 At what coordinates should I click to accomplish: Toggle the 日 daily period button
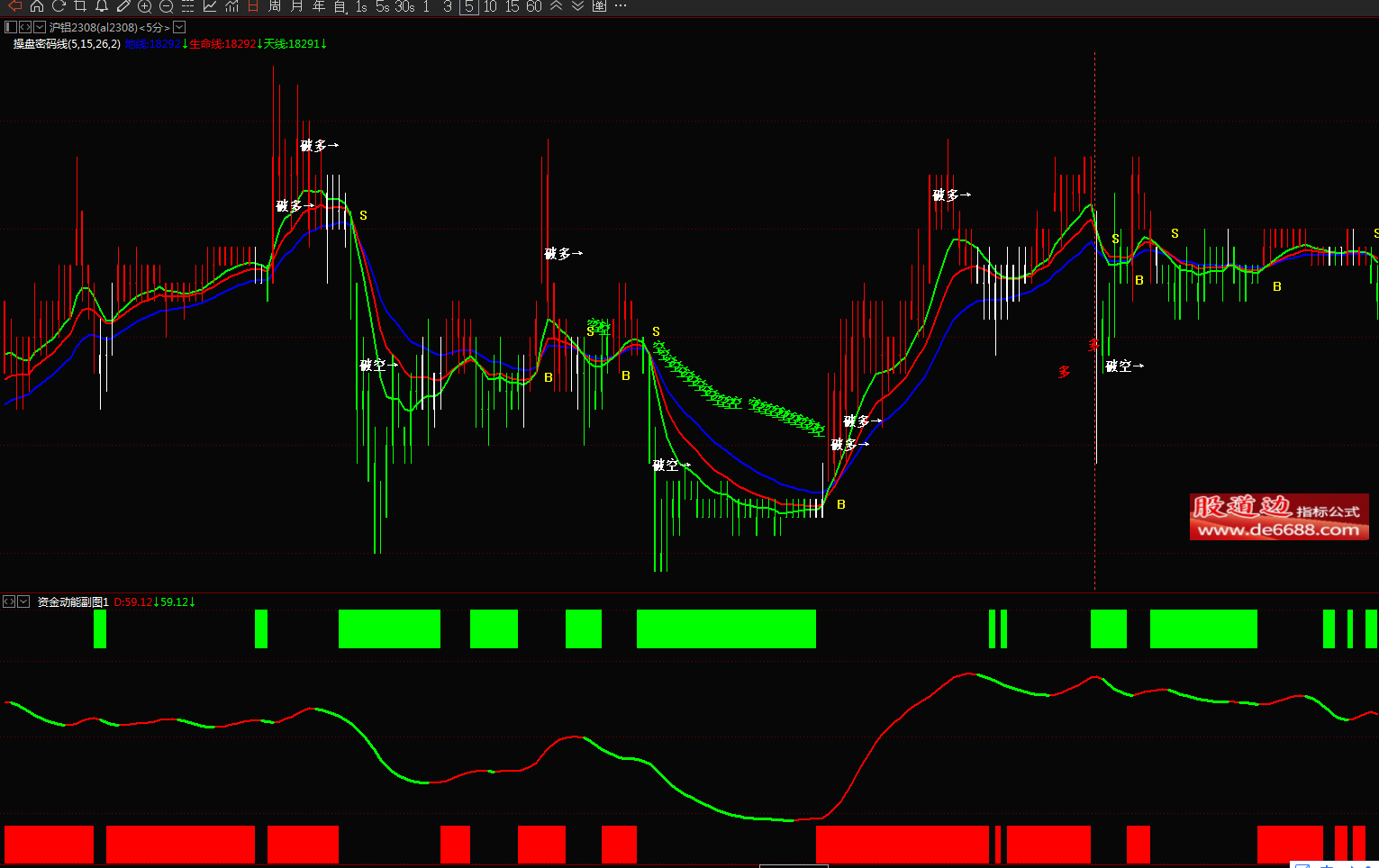pos(253,6)
